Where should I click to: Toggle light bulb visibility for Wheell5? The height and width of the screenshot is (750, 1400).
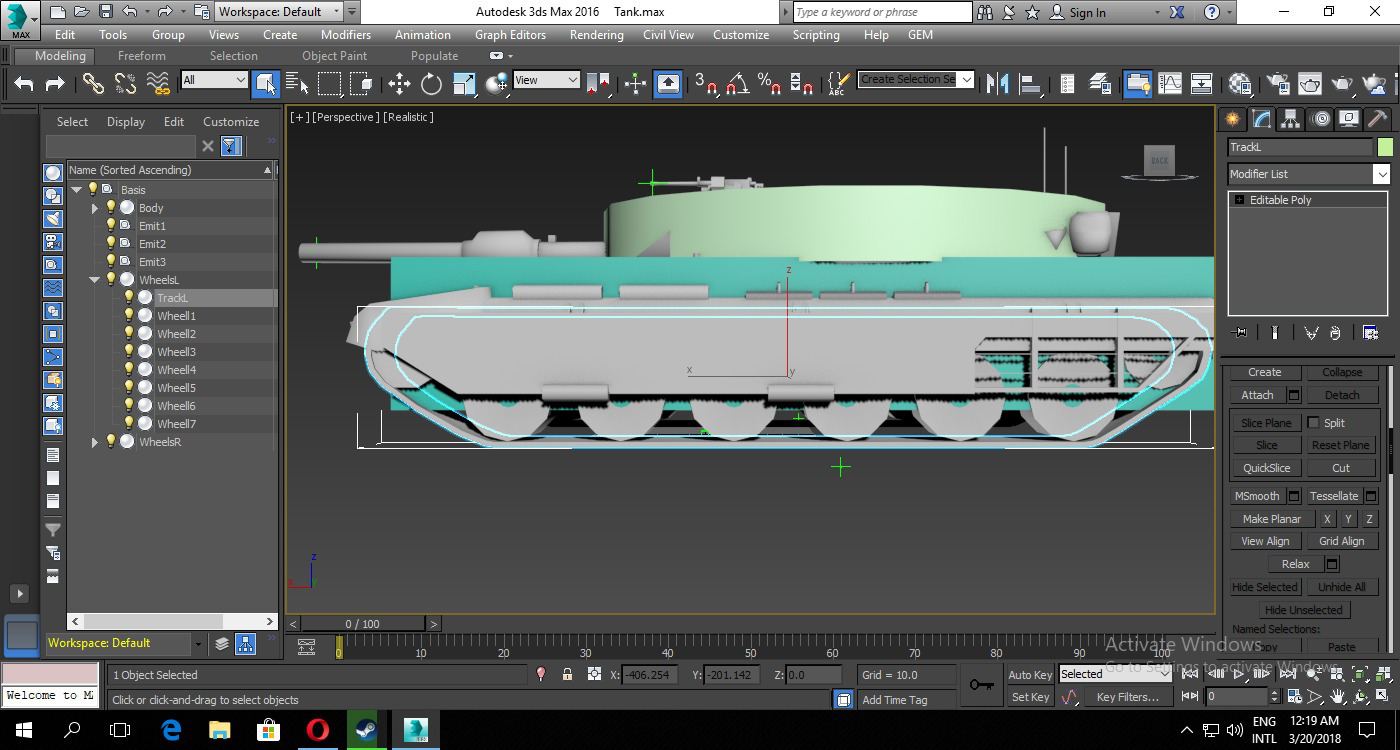pyautogui.click(x=129, y=387)
